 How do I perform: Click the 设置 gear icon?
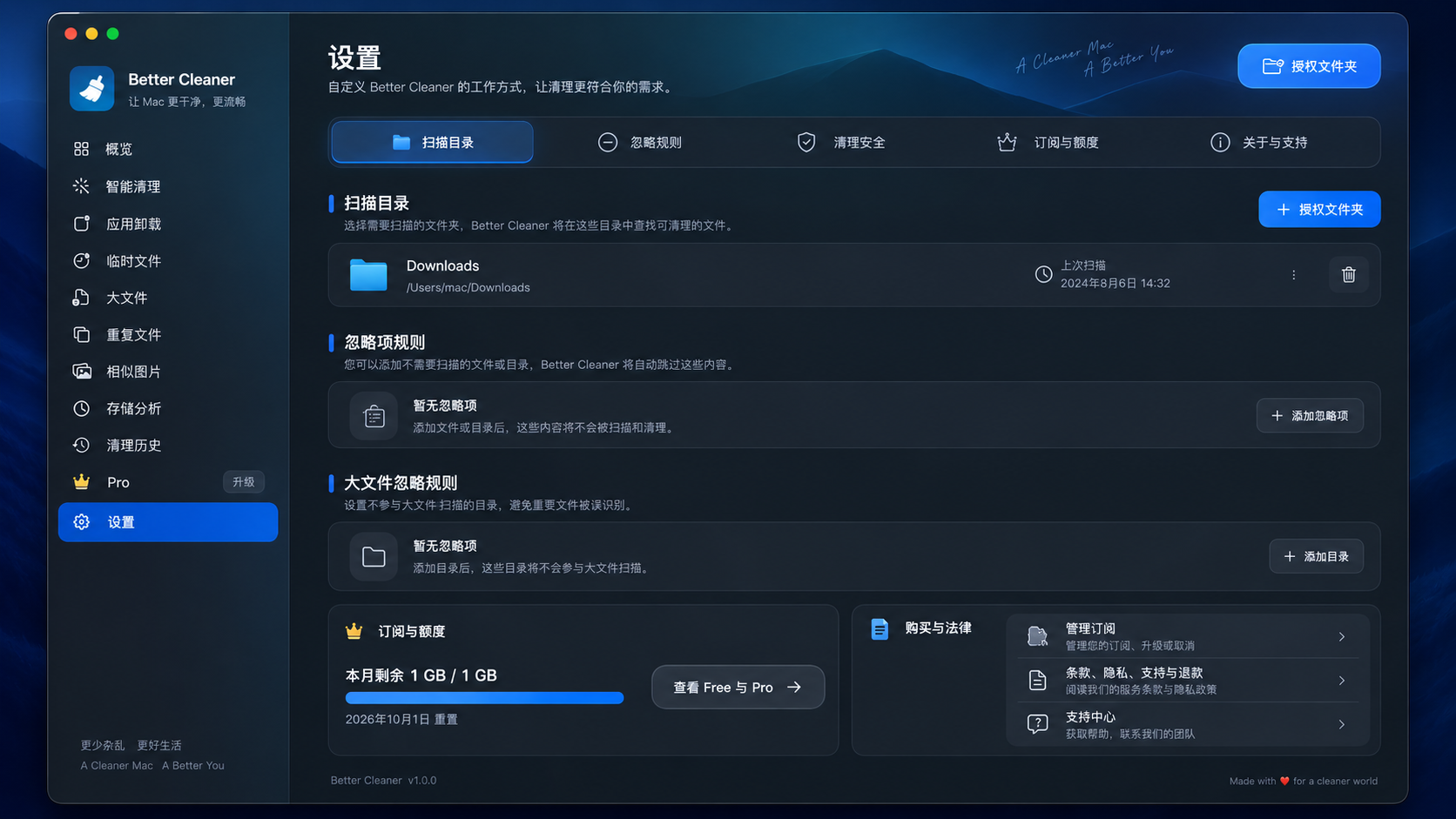(81, 522)
